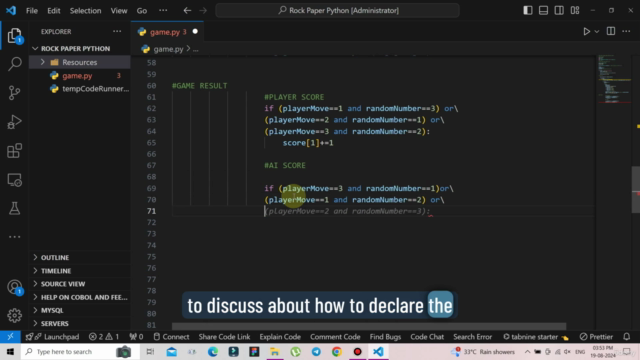Image resolution: width=640 pixels, height=360 pixels.
Task: Expand the OUTLINE section
Action: tap(80, 258)
